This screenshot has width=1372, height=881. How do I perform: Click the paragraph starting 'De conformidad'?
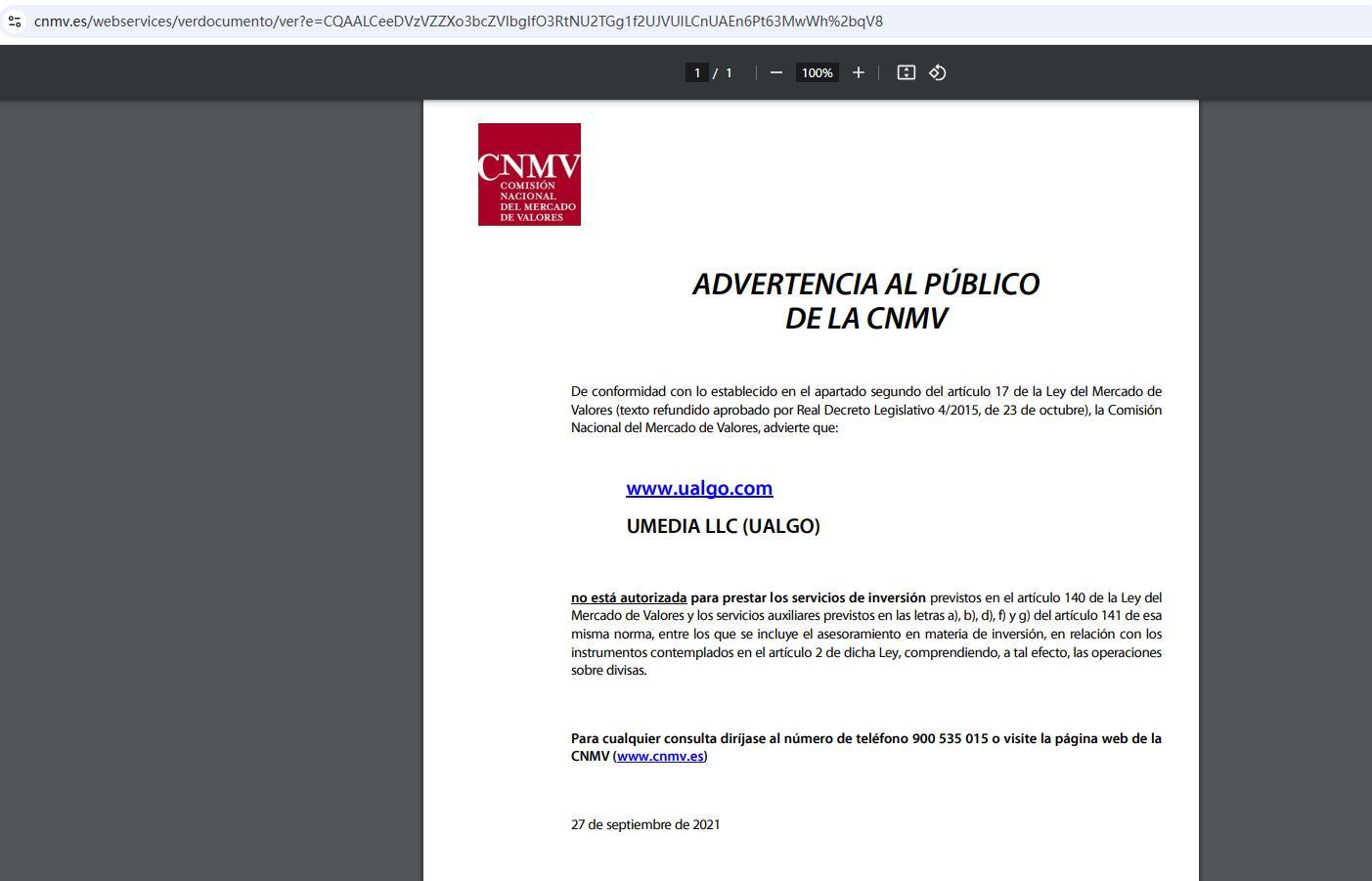pos(865,409)
